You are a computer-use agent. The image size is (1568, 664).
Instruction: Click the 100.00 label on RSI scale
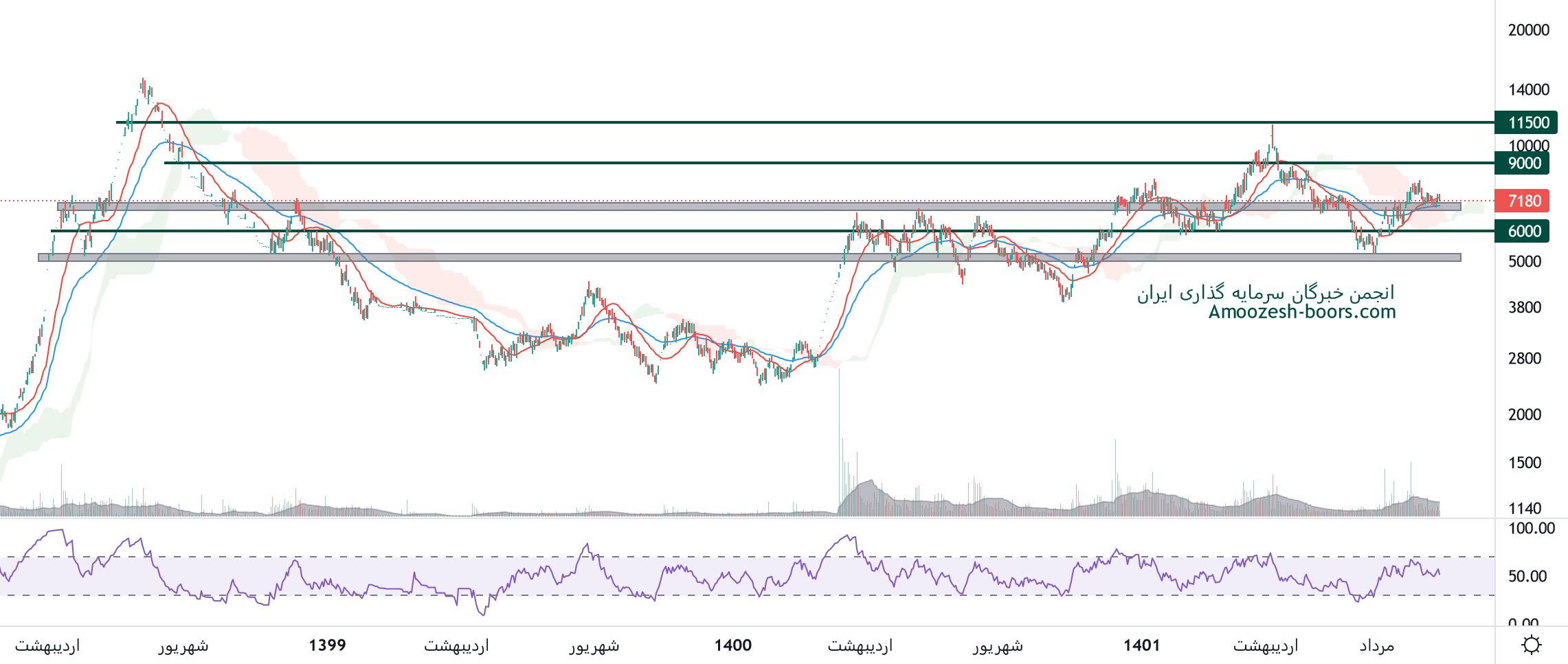(x=1531, y=528)
